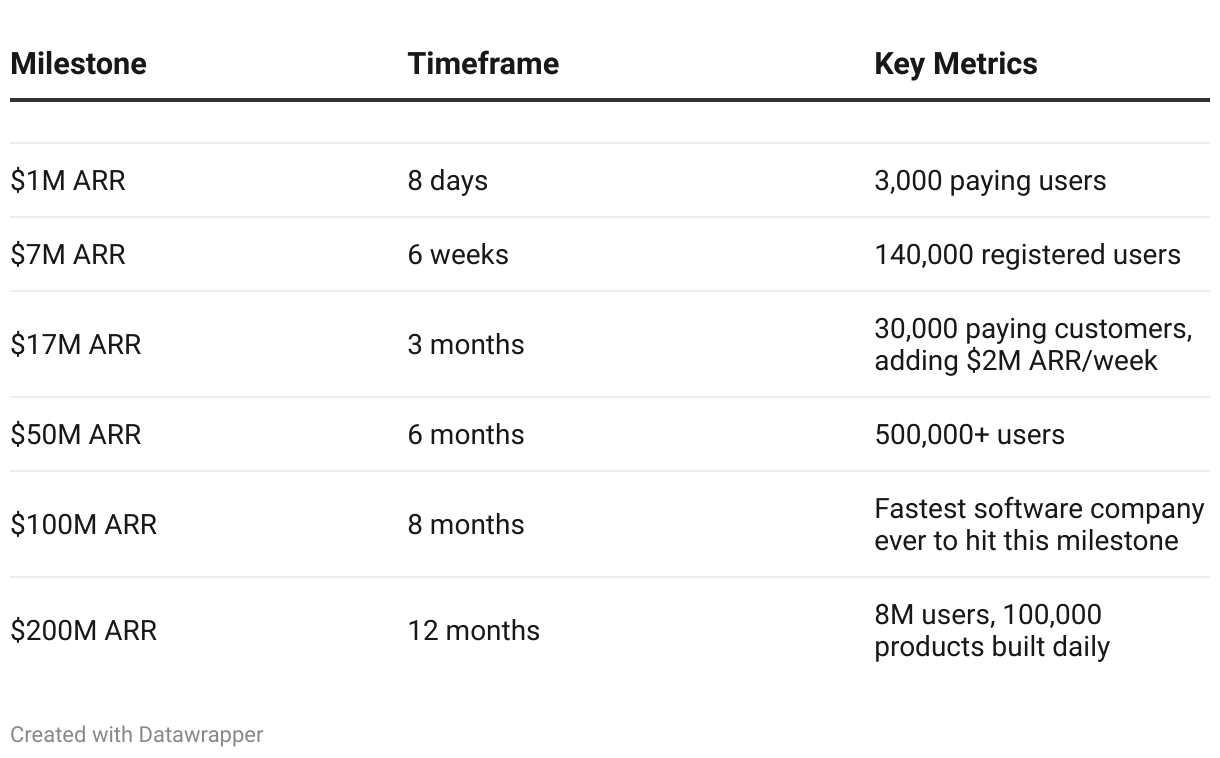The width and height of the screenshot is (1220, 758).
Task: Click the 3 months timeframe cell
Action: 466,345
